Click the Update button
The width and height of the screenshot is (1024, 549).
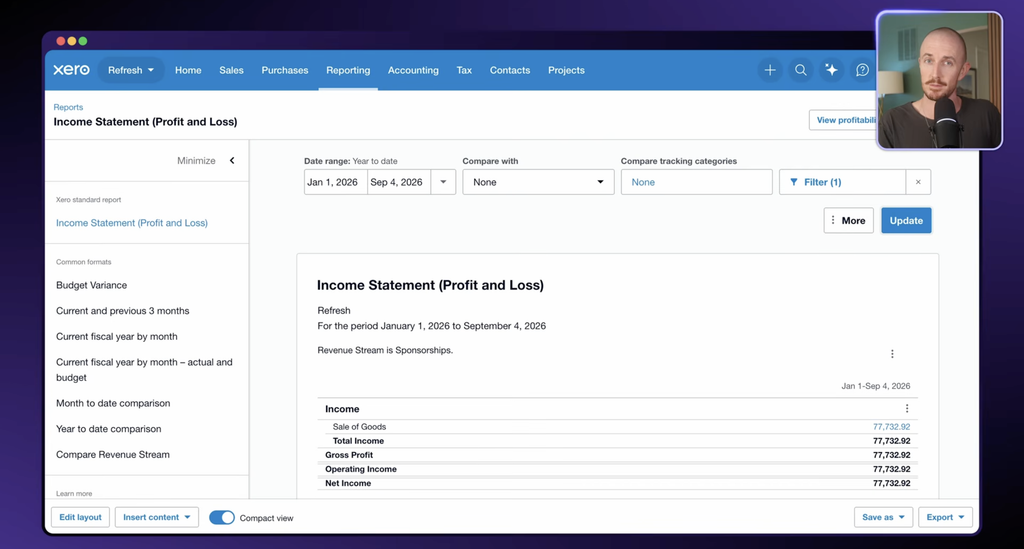pyautogui.click(x=906, y=221)
